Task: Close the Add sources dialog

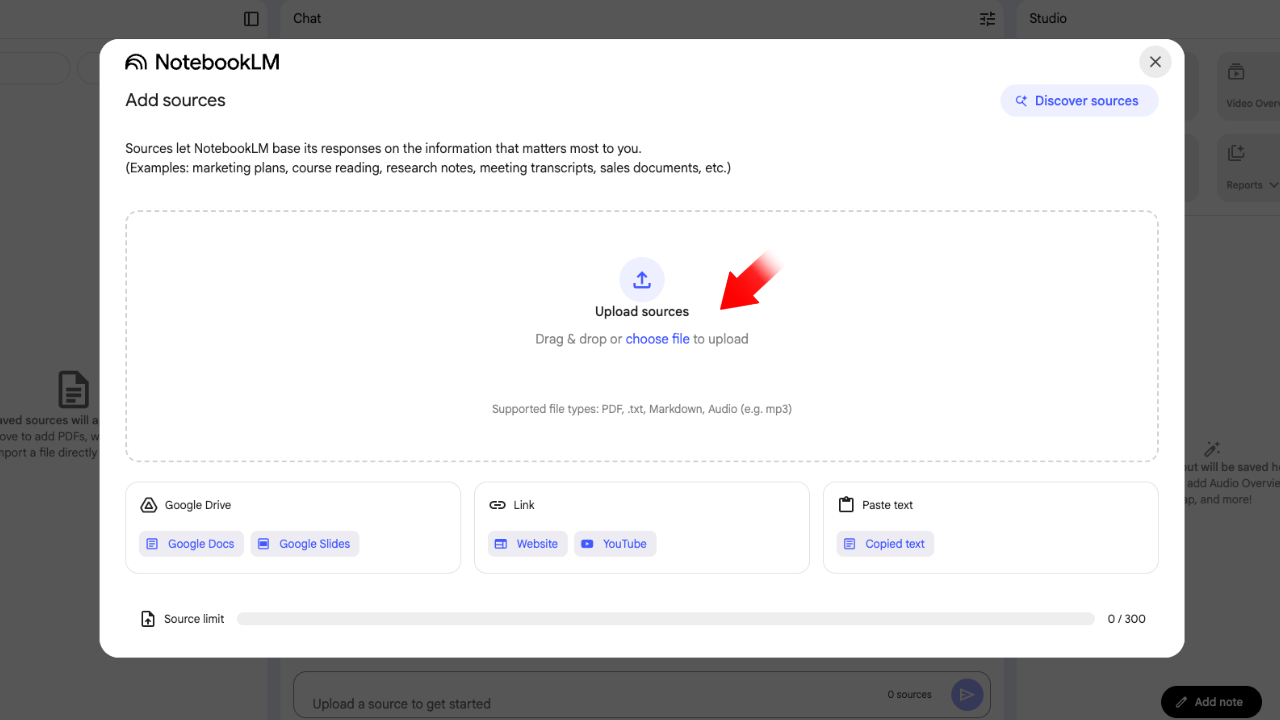Action: point(1155,62)
